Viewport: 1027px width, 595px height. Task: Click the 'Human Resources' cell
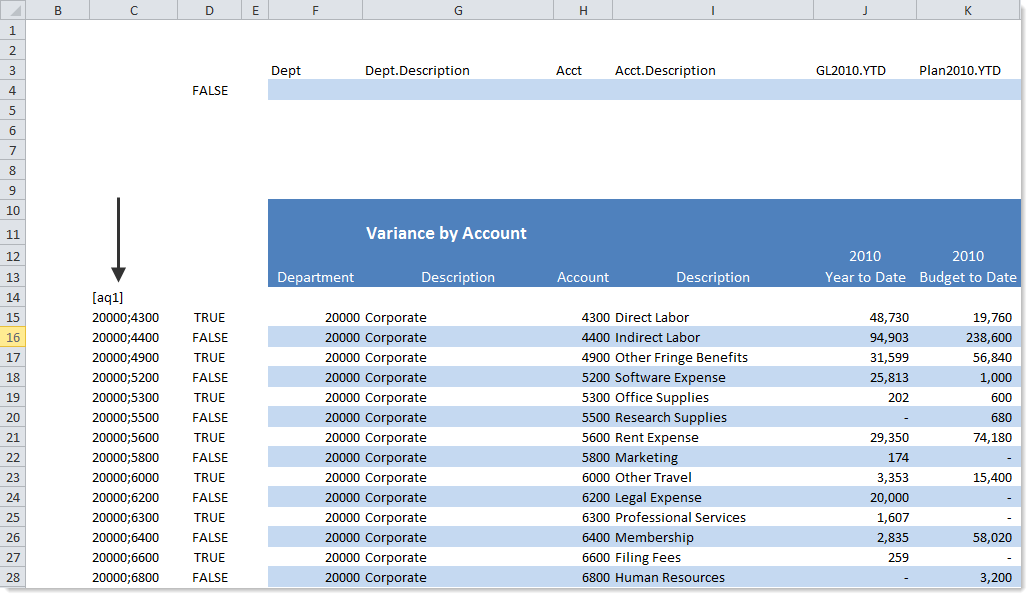[x=669, y=578]
